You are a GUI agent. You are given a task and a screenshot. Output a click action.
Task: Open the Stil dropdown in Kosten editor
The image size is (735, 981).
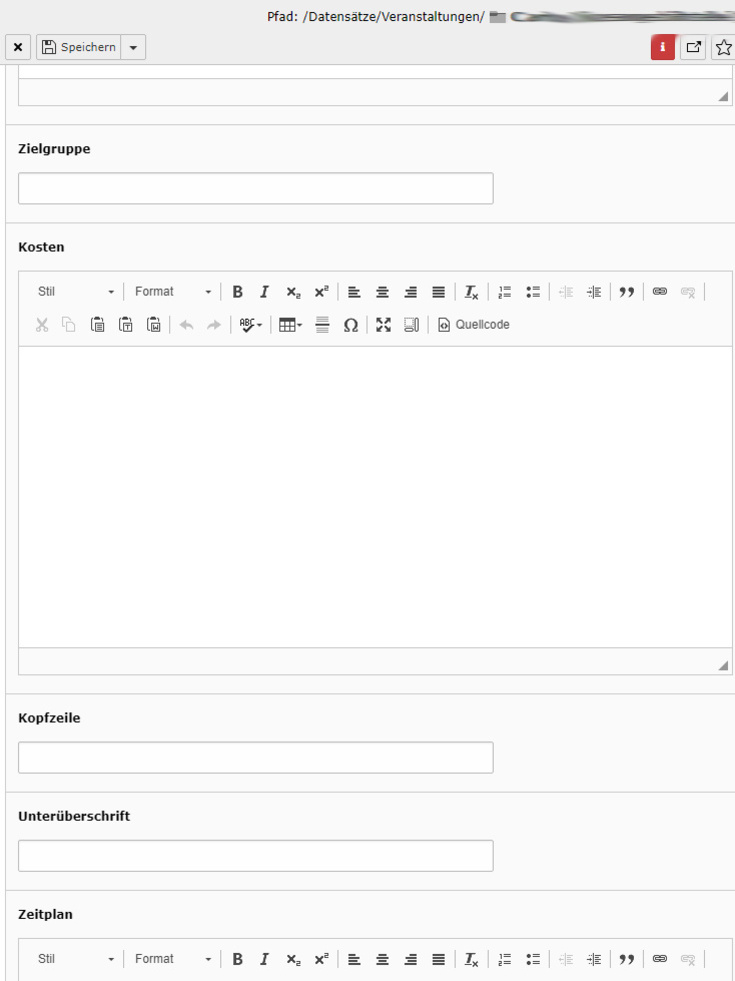point(76,292)
